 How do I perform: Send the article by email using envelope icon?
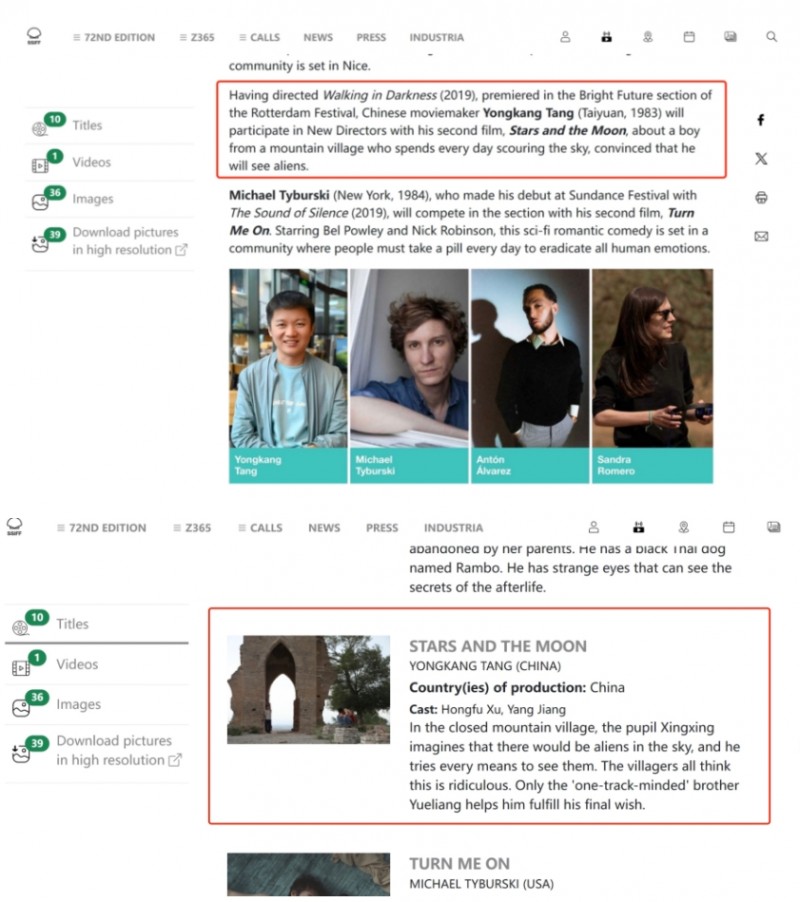tap(761, 237)
